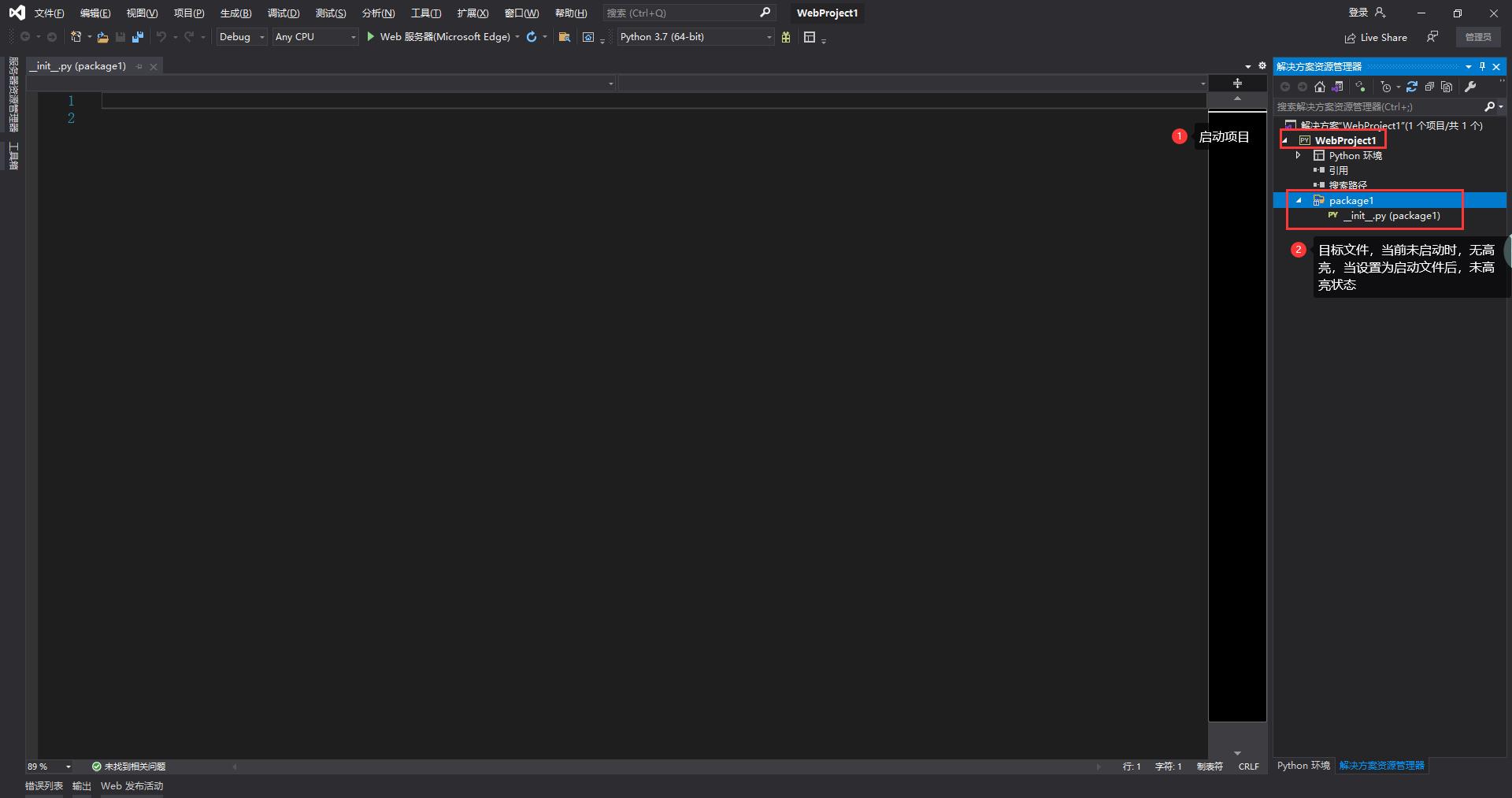The image size is (1512, 798).
Task: Select __init__.py (package1) in tree
Action: (1392, 216)
